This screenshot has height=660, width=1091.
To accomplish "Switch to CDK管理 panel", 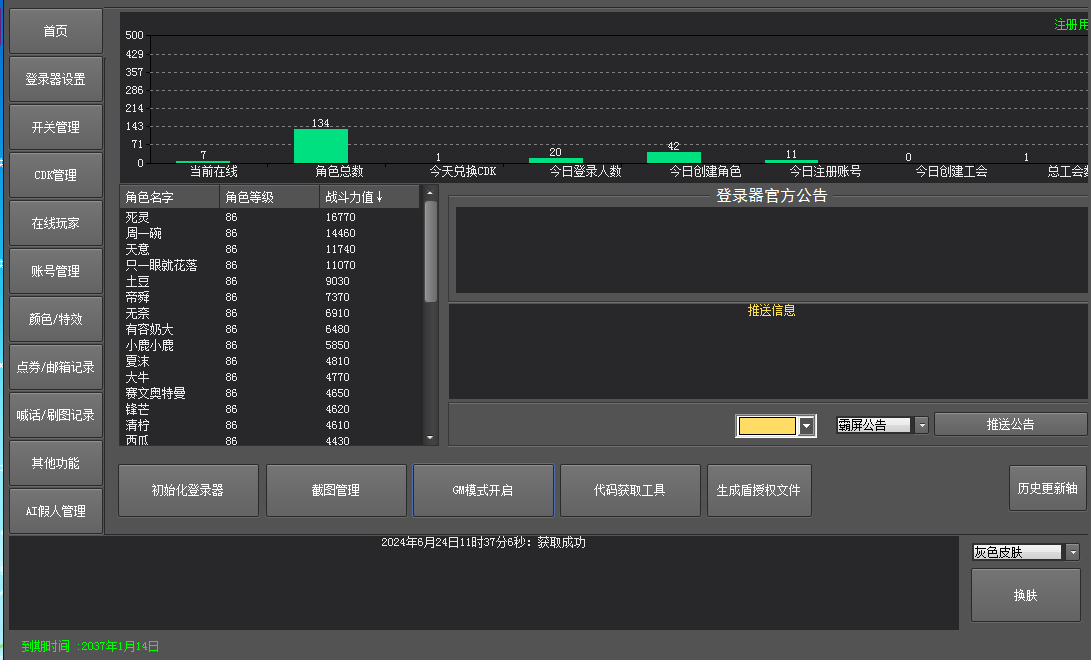I will coord(56,176).
